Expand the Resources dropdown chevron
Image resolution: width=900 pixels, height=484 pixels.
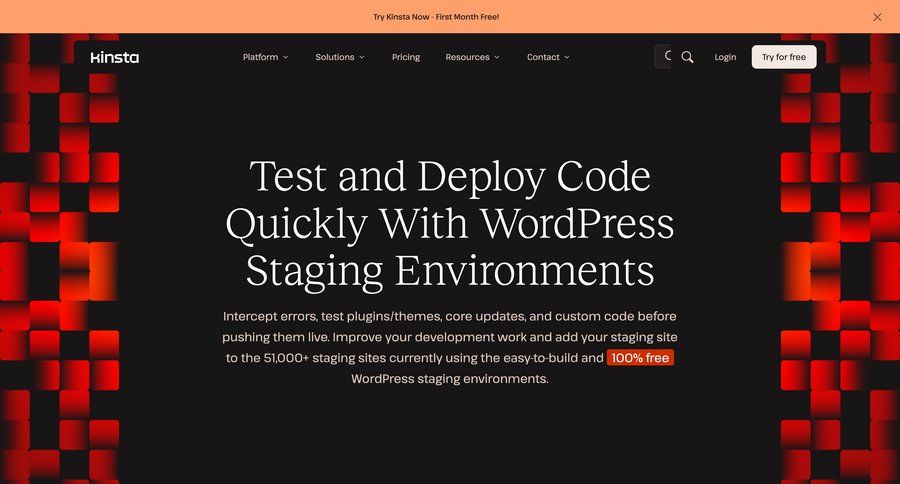497,57
